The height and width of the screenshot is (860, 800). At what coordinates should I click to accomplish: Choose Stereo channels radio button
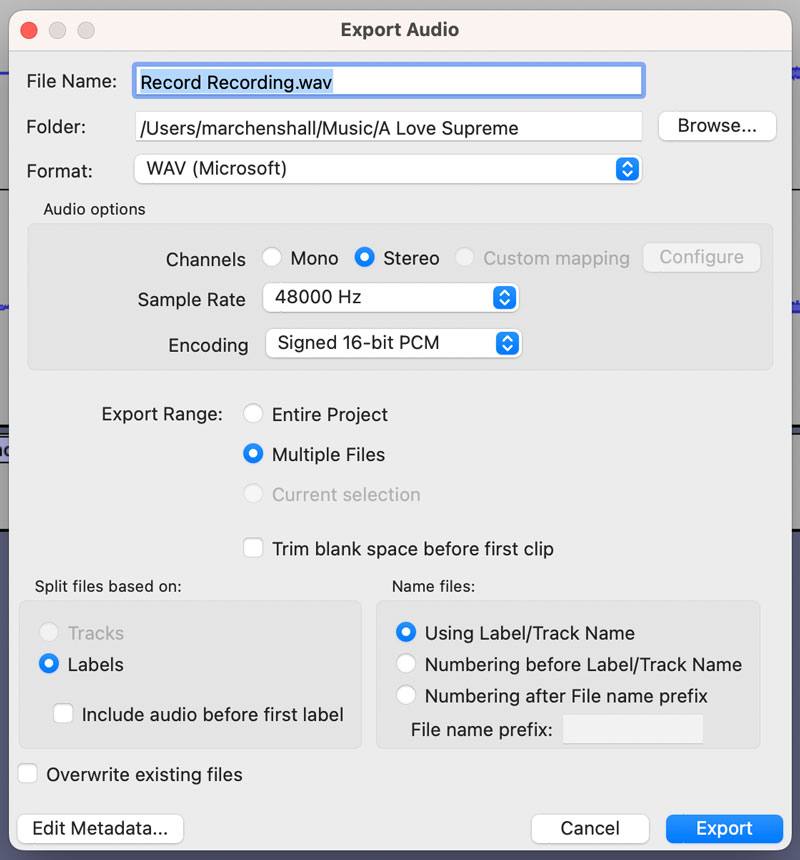tap(365, 258)
